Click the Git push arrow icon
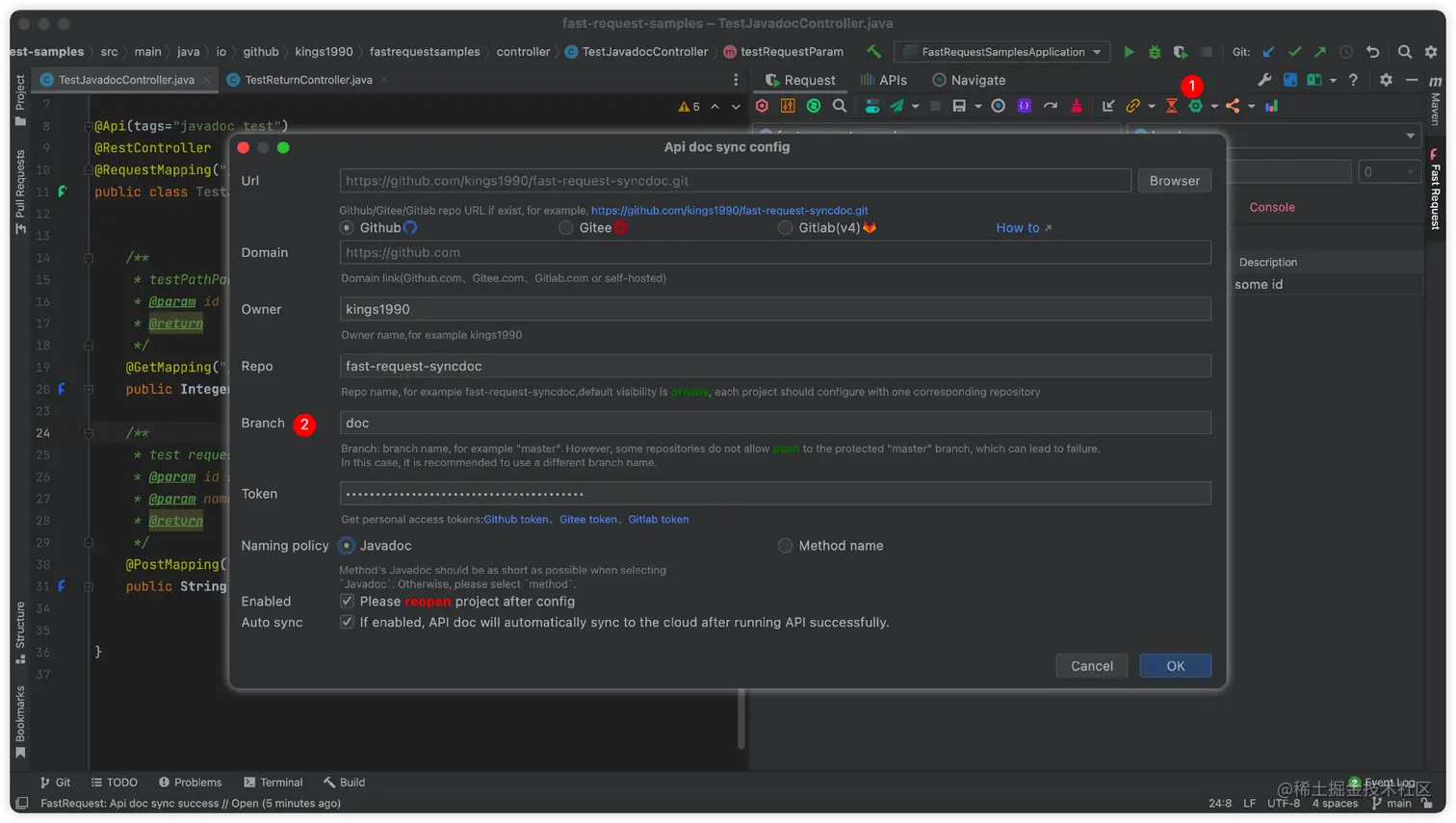 pyautogui.click(x=1320, y=52)
